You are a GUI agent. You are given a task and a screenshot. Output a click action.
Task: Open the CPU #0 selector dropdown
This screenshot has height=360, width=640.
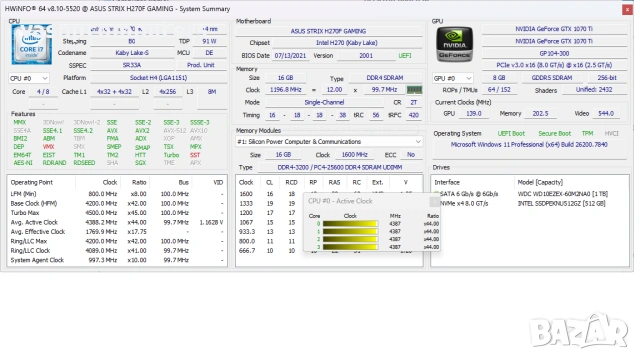pyautogui.click(x=29, y=78)
